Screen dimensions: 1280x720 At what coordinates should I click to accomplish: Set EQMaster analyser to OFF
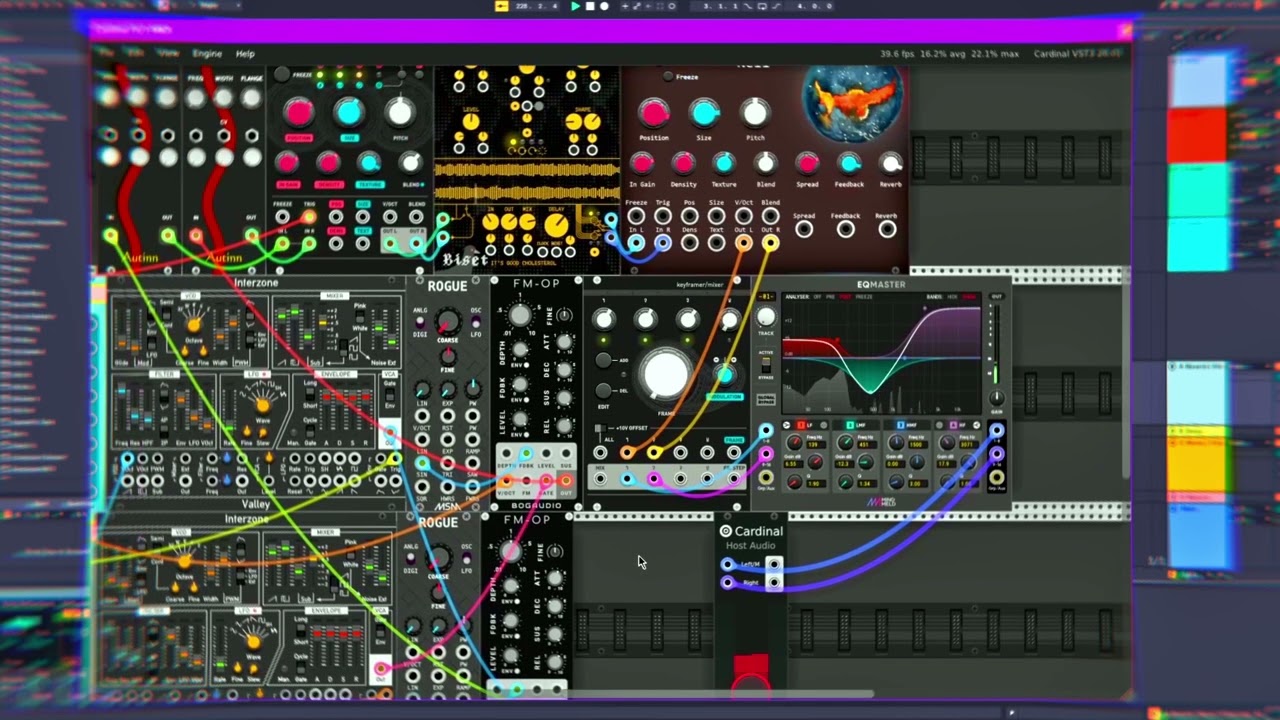tap(817, 297)
